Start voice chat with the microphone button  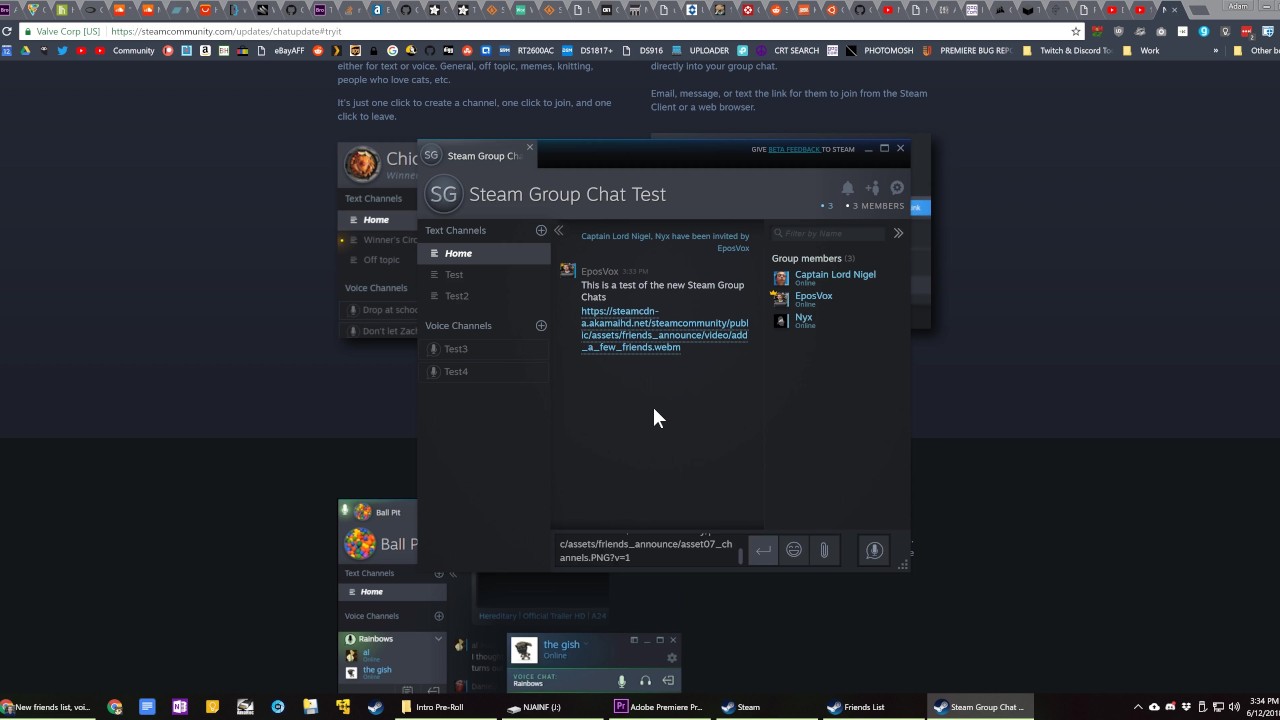tap(874, 550)
